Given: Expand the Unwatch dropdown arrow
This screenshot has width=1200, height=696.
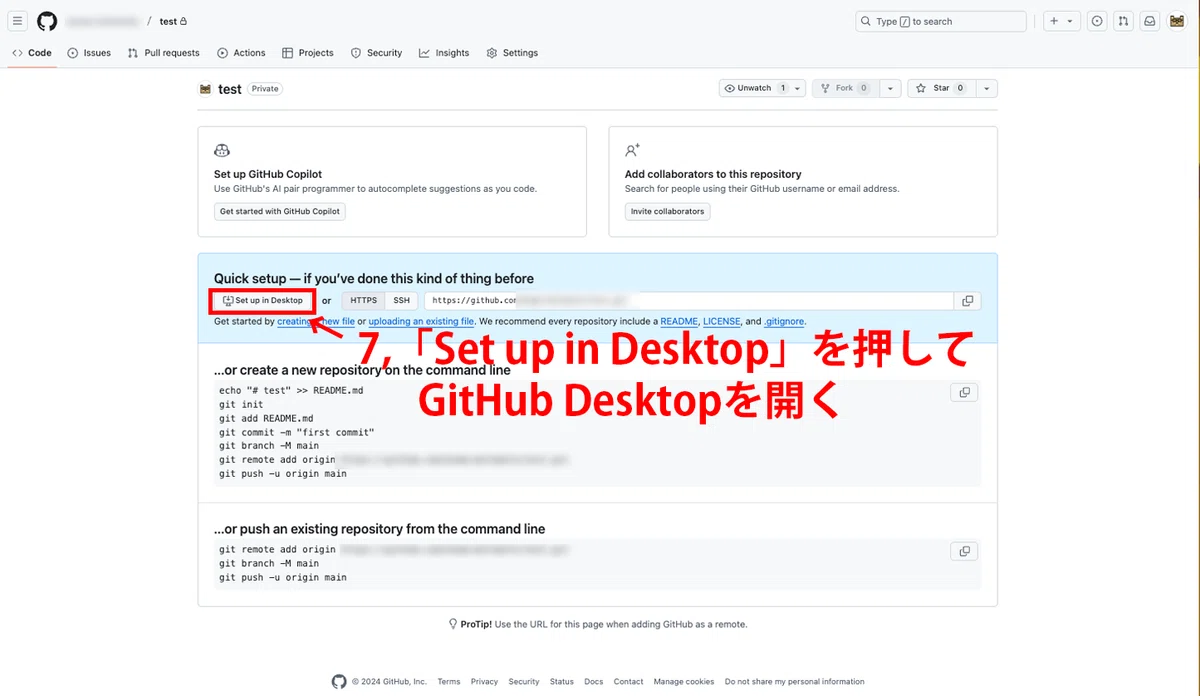Looking at the screenshot, I should (x=798, y=88).
